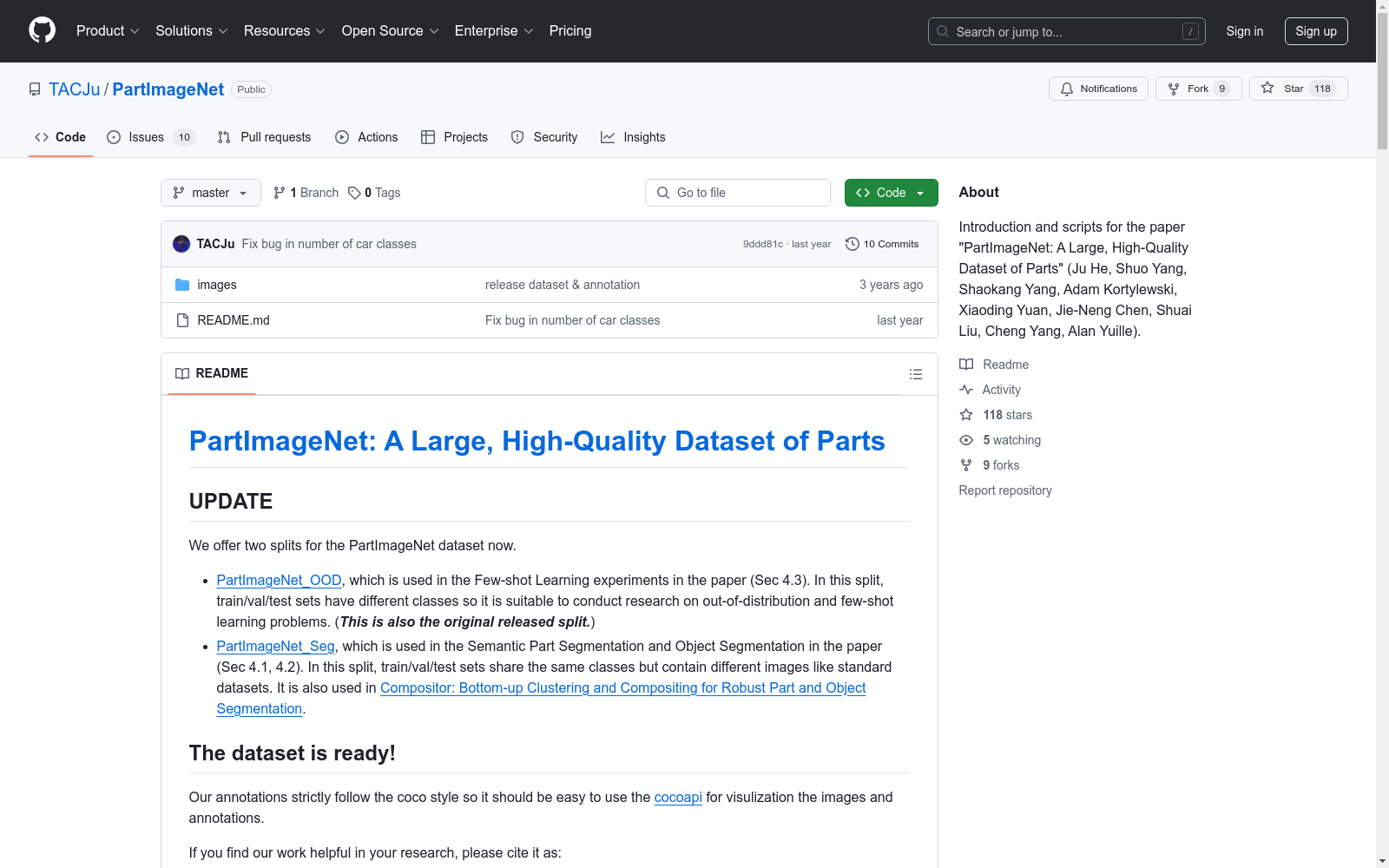Open the Product menu

tap(108, 30)
